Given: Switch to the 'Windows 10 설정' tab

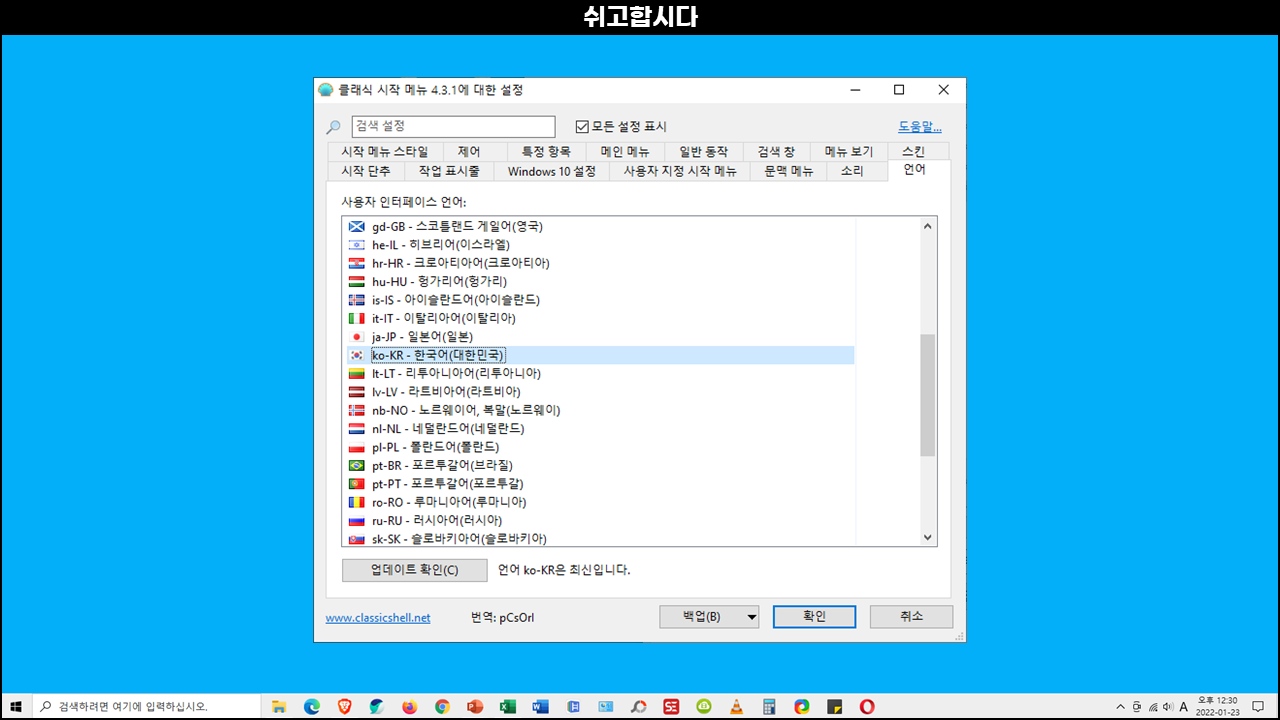Looking at the screenshot, I should tap(551, 171).
